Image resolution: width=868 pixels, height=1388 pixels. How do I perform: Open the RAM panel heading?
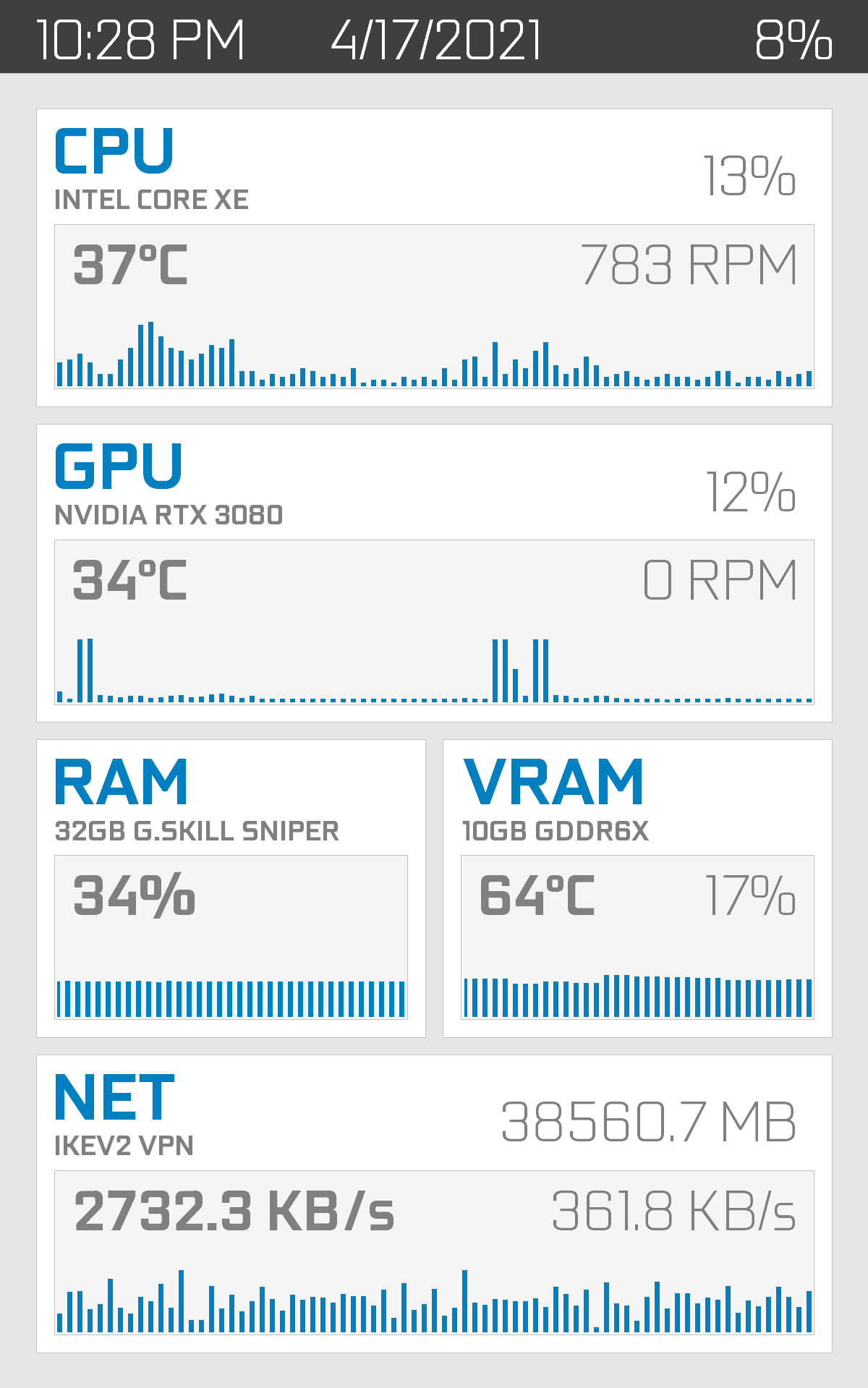click(122, 783)
